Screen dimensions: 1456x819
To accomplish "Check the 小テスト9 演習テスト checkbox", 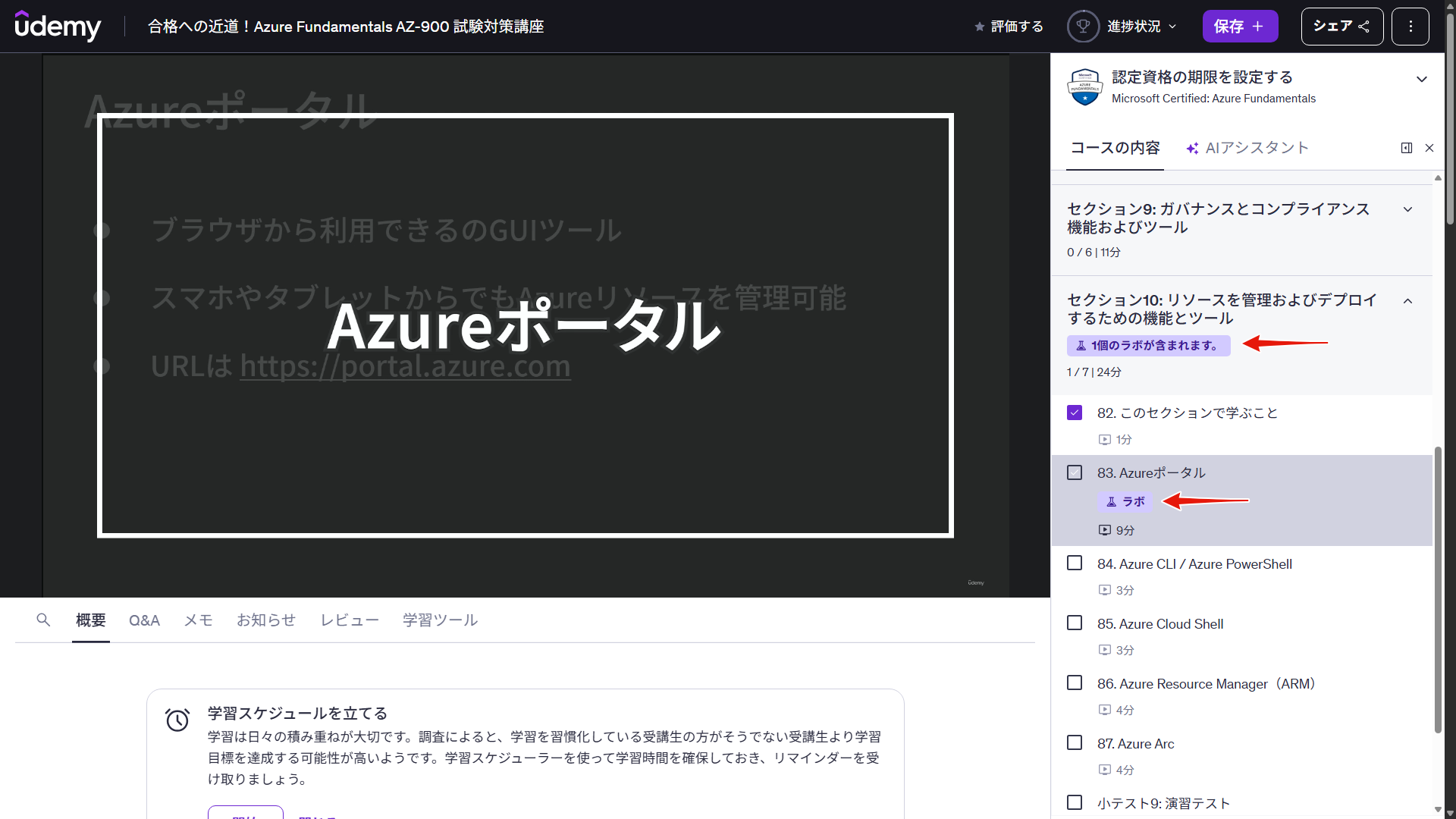I will pos(1075,802).
